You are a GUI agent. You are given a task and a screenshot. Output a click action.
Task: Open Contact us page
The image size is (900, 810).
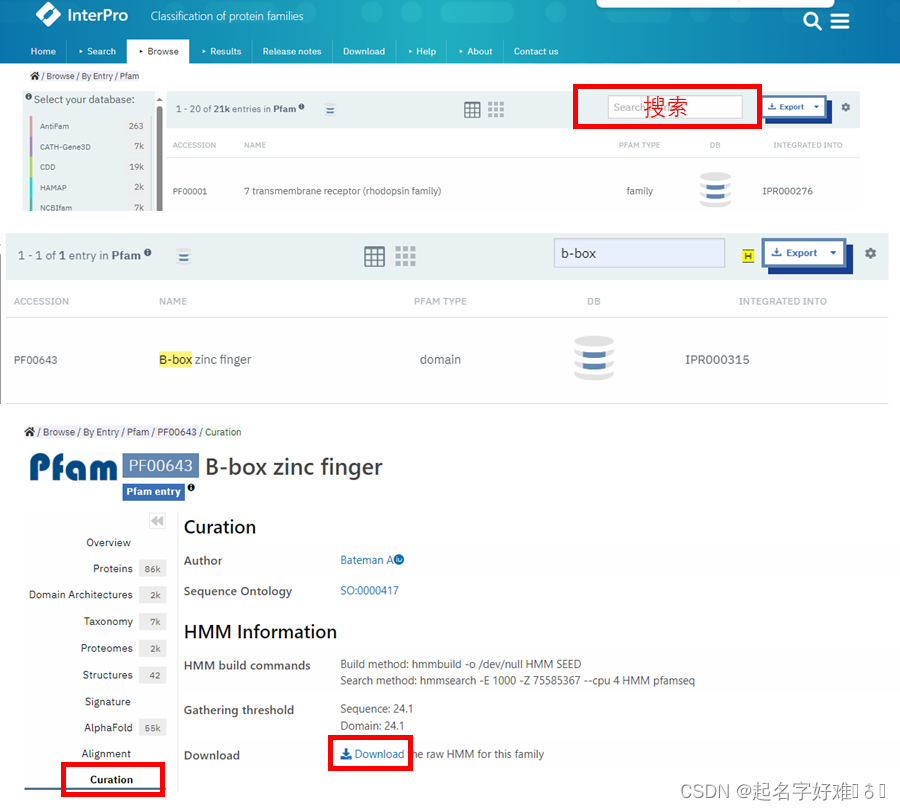(x=536, y=51)
